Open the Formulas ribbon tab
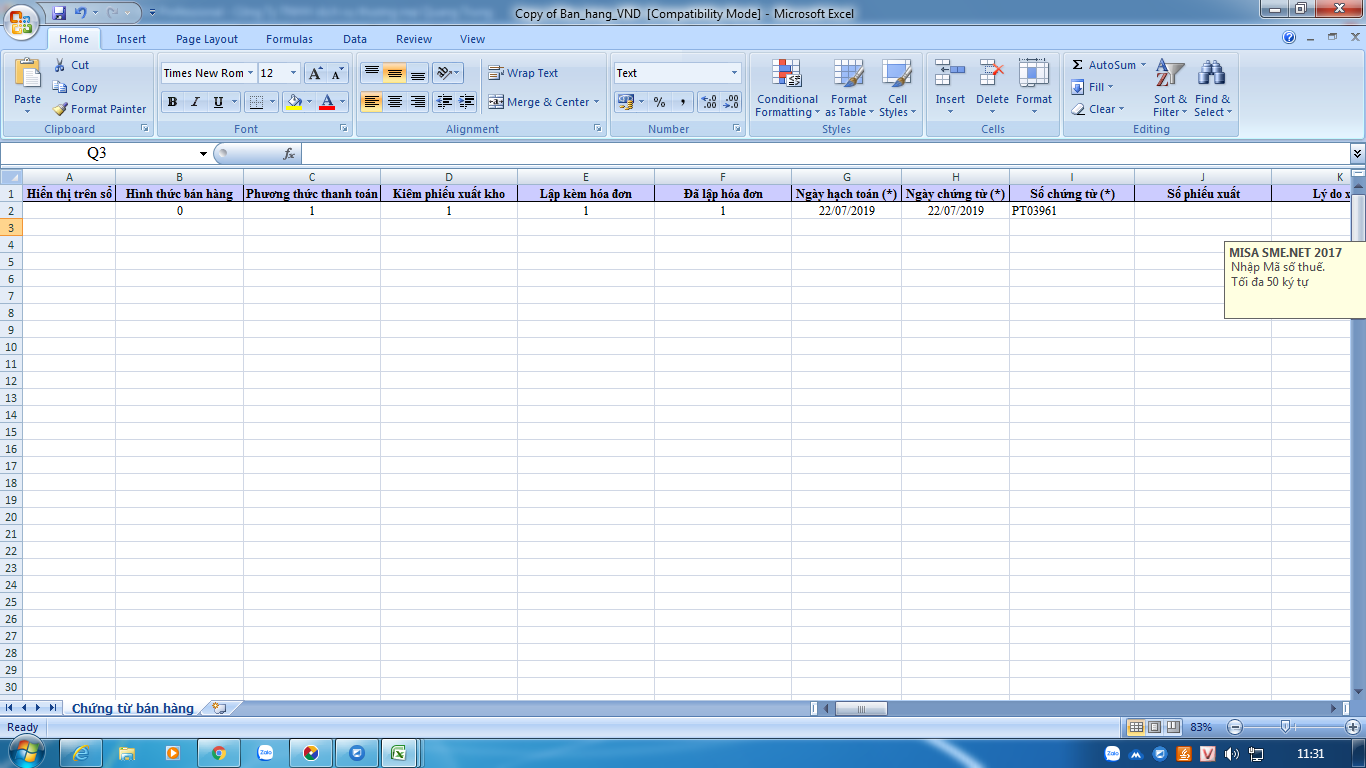This screenshot has width=1366, height=768. pyautogui.click(x=289, y=39)
